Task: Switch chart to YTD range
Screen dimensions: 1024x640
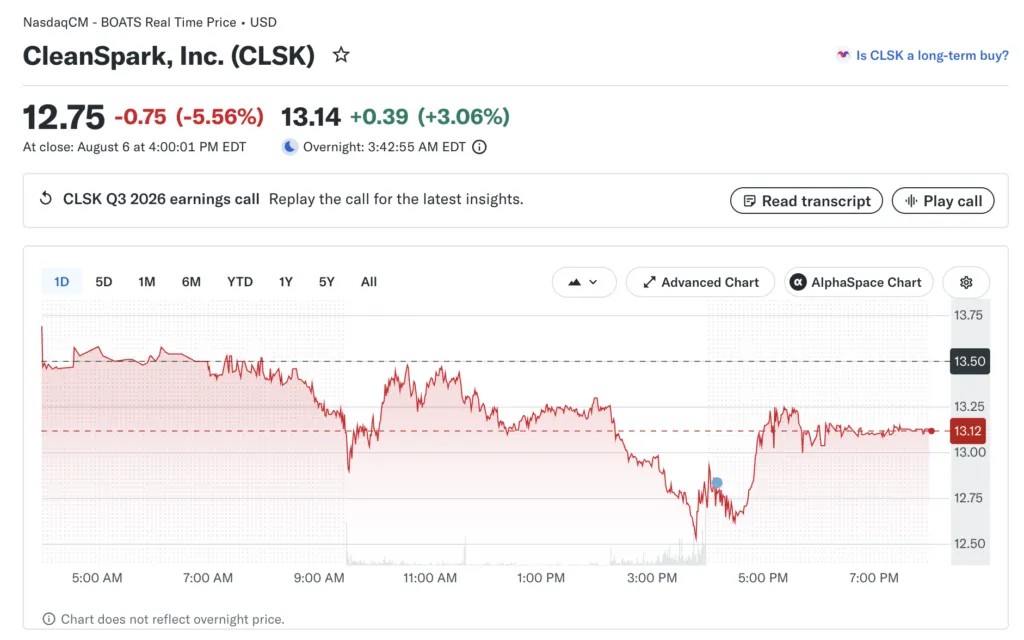Action: (x=240, y=281)
